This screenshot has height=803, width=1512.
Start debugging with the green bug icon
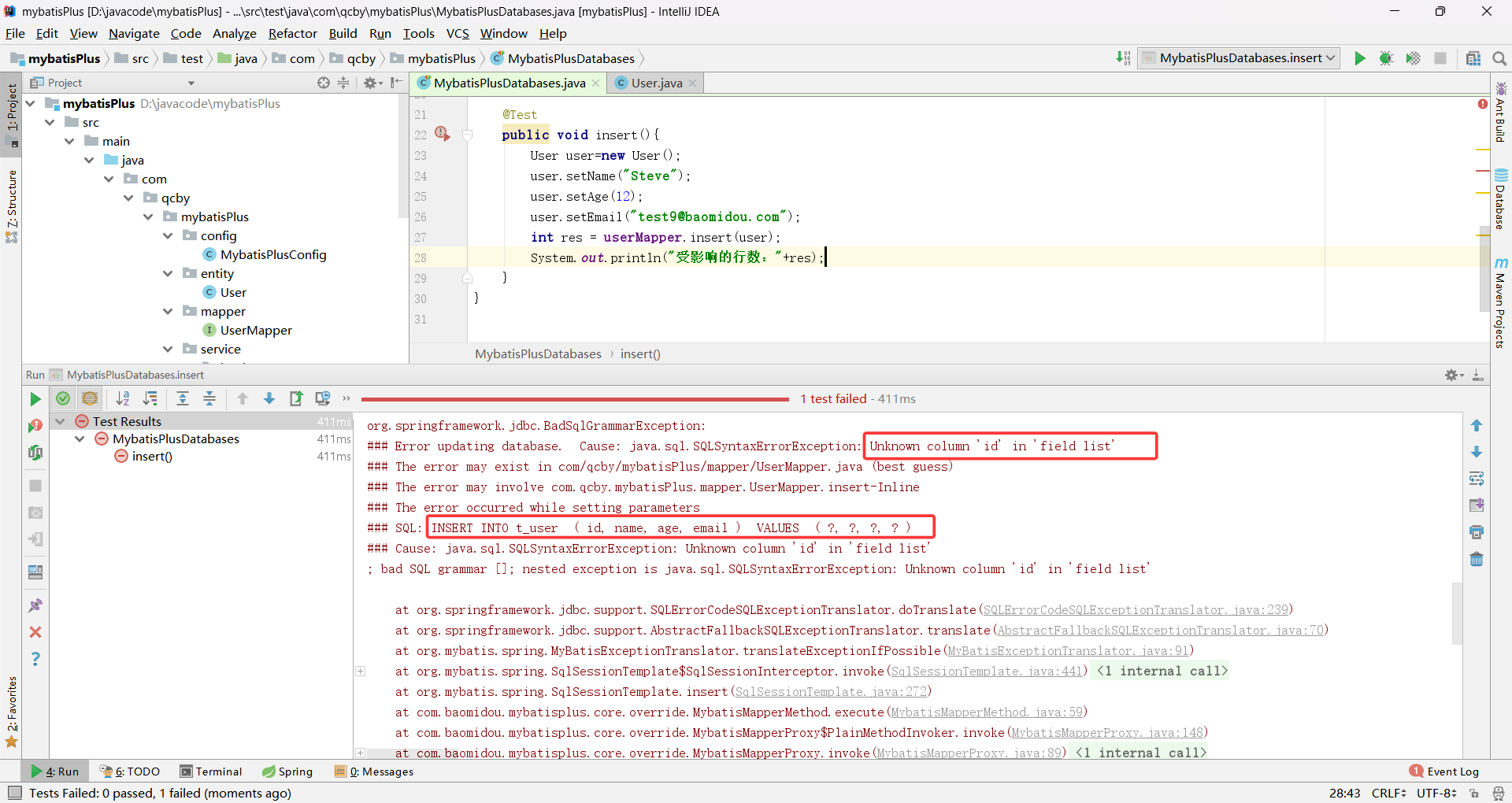1387,58
